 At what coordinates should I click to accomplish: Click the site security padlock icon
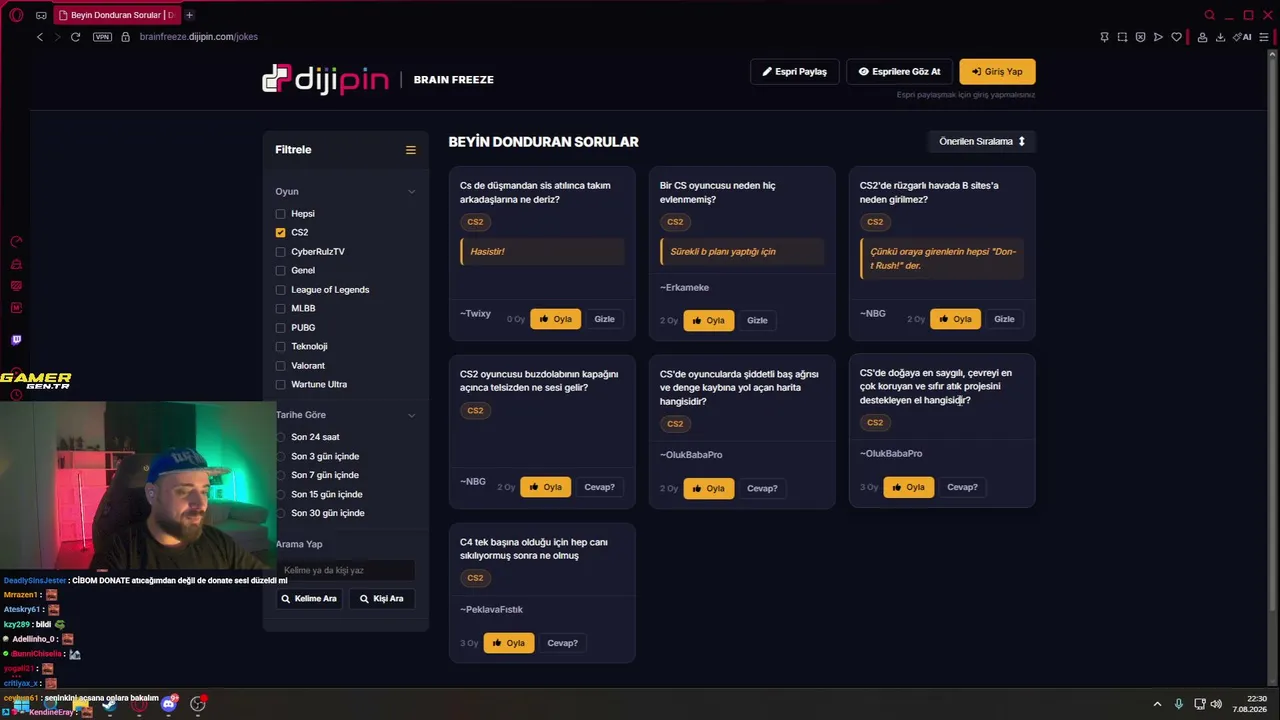[x=125, y=37]
